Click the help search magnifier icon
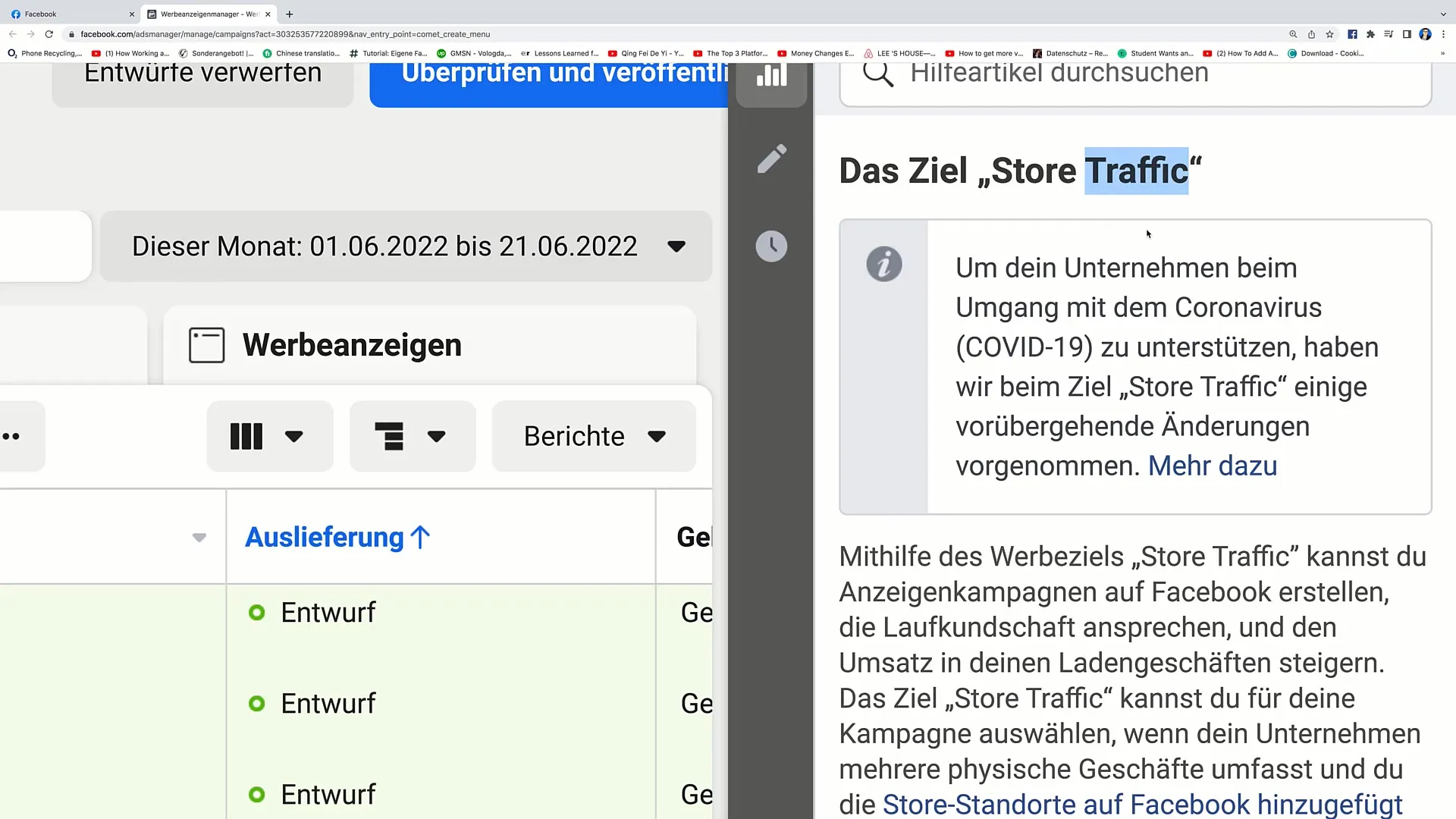Screen dimensions: 1456x819 pos(878,74)
